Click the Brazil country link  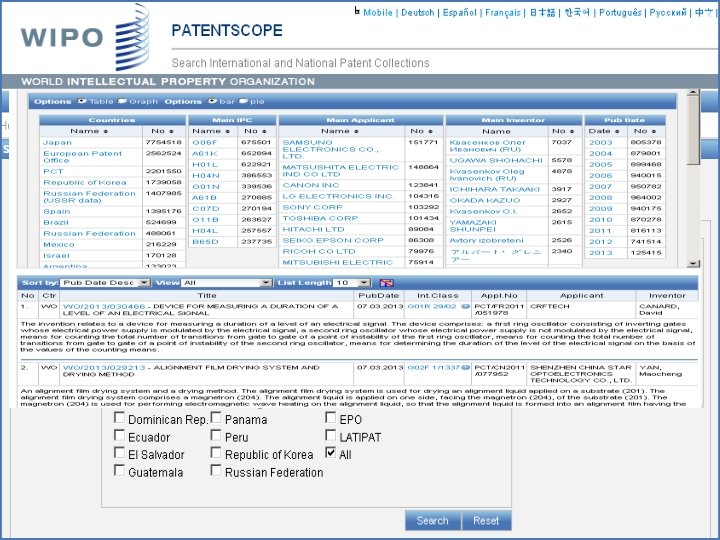point(56,222)
